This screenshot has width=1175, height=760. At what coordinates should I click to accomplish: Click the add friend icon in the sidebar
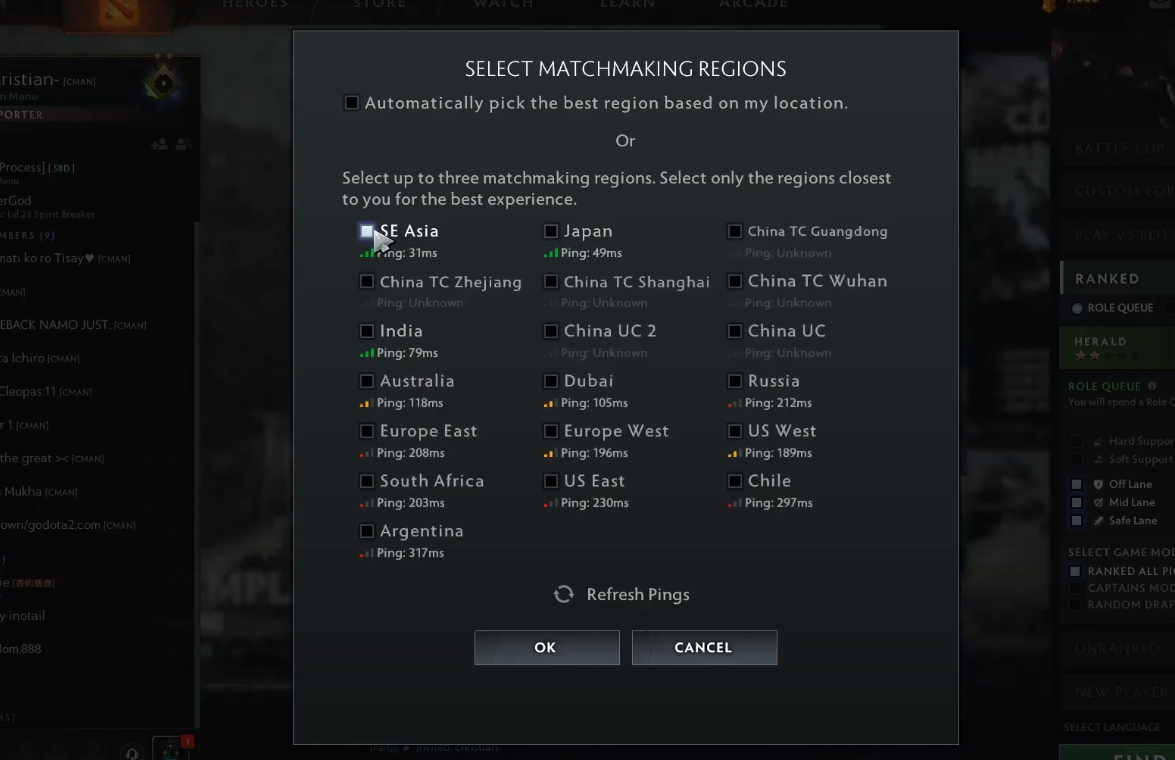(x=160, y=144)
